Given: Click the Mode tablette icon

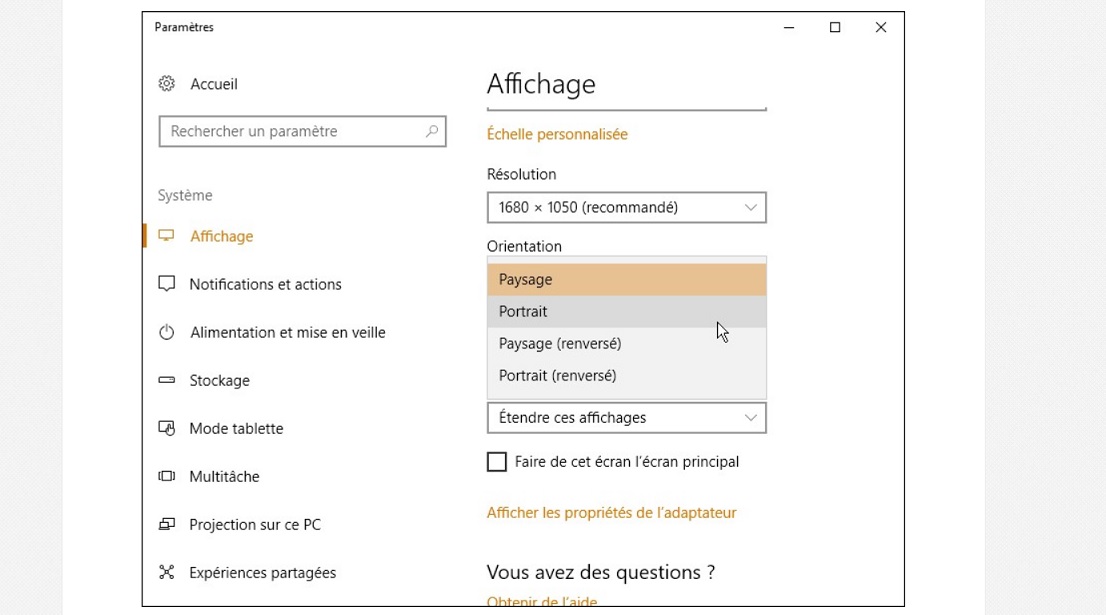Looking at the screenshot, I should 167,428.
